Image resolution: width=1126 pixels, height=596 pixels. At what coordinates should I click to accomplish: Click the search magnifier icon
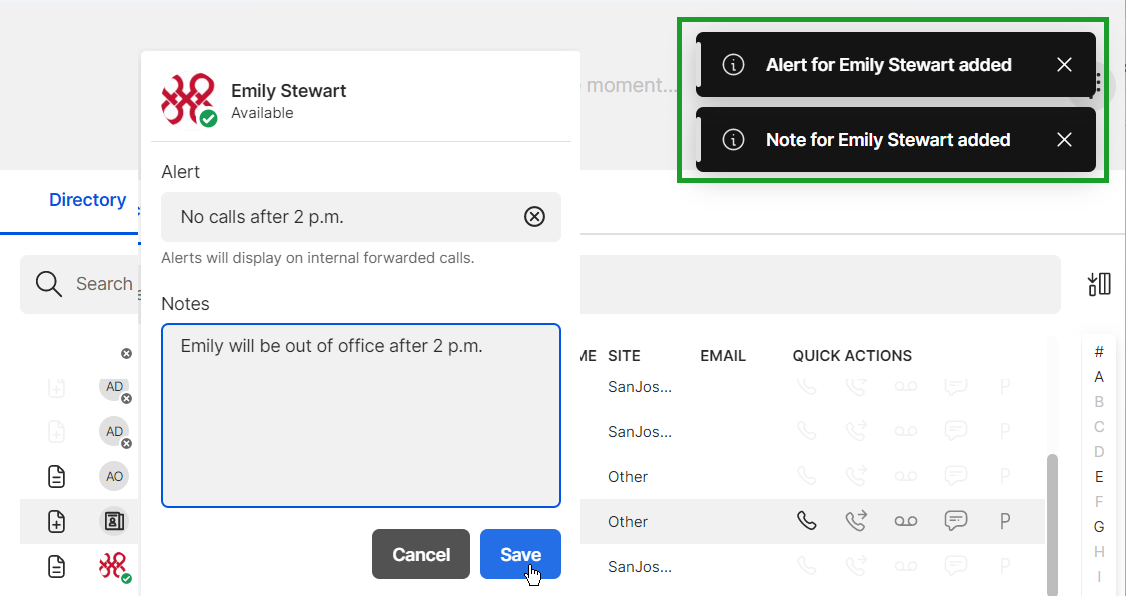pos(49,284)
